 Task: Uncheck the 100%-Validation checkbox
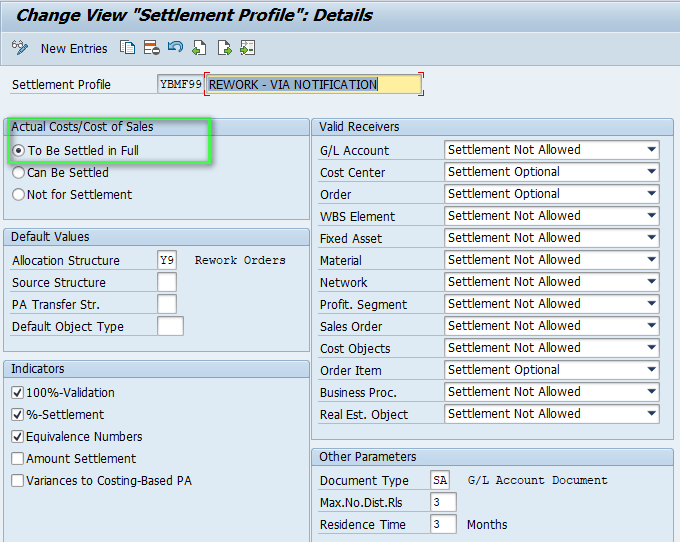(18, 393)
